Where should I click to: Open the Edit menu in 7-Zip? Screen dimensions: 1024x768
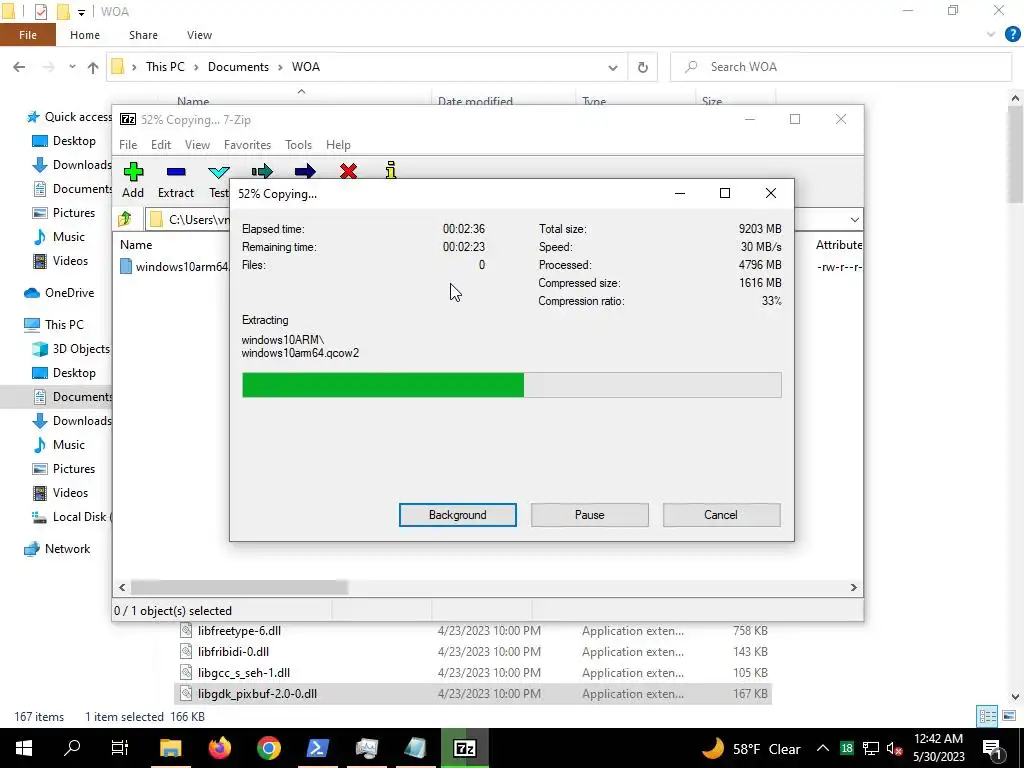pos(161,144)
